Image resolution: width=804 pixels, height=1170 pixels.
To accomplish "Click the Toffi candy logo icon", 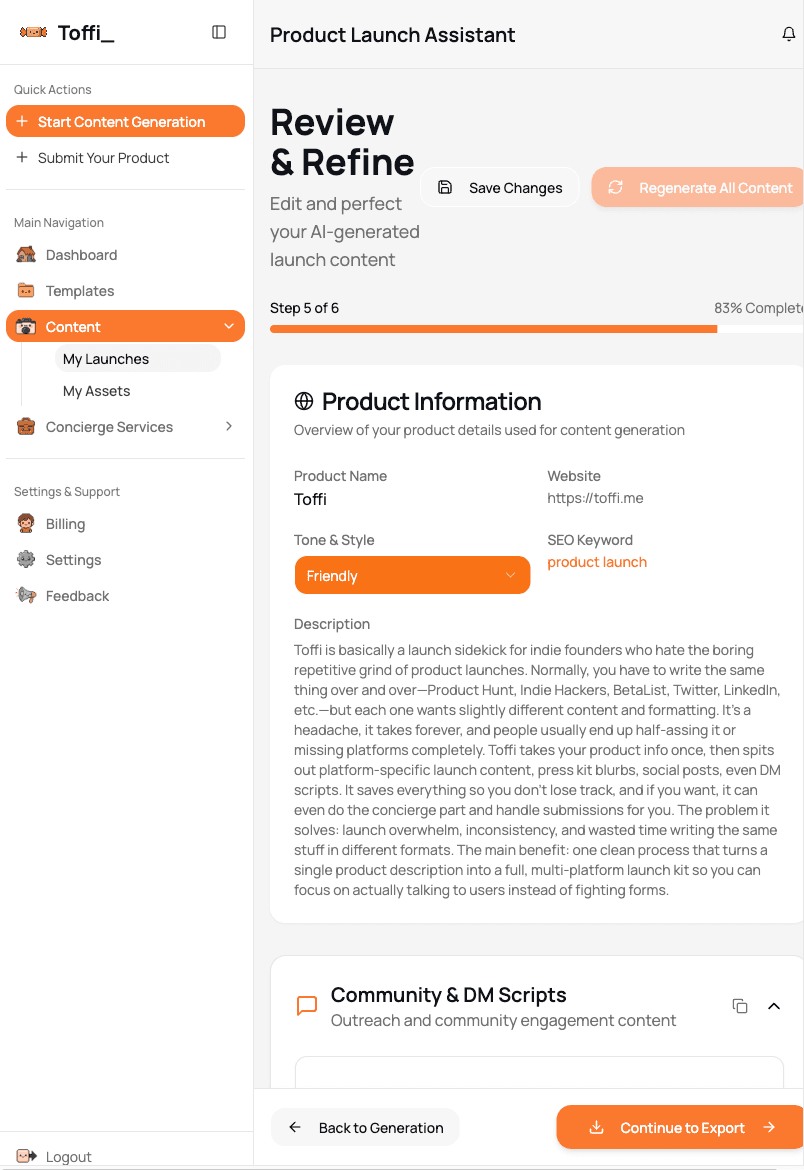I will [x=34, y=32].
